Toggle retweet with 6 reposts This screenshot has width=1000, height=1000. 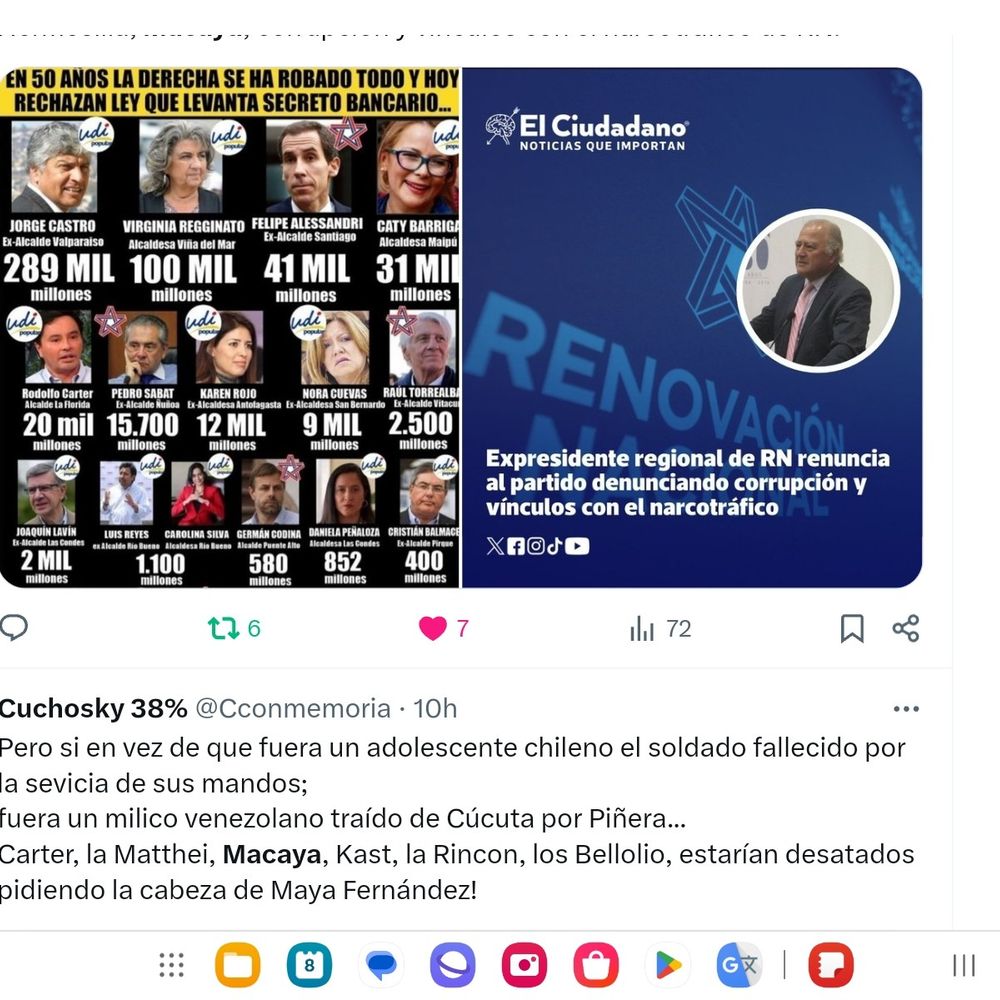click(234, 628)
